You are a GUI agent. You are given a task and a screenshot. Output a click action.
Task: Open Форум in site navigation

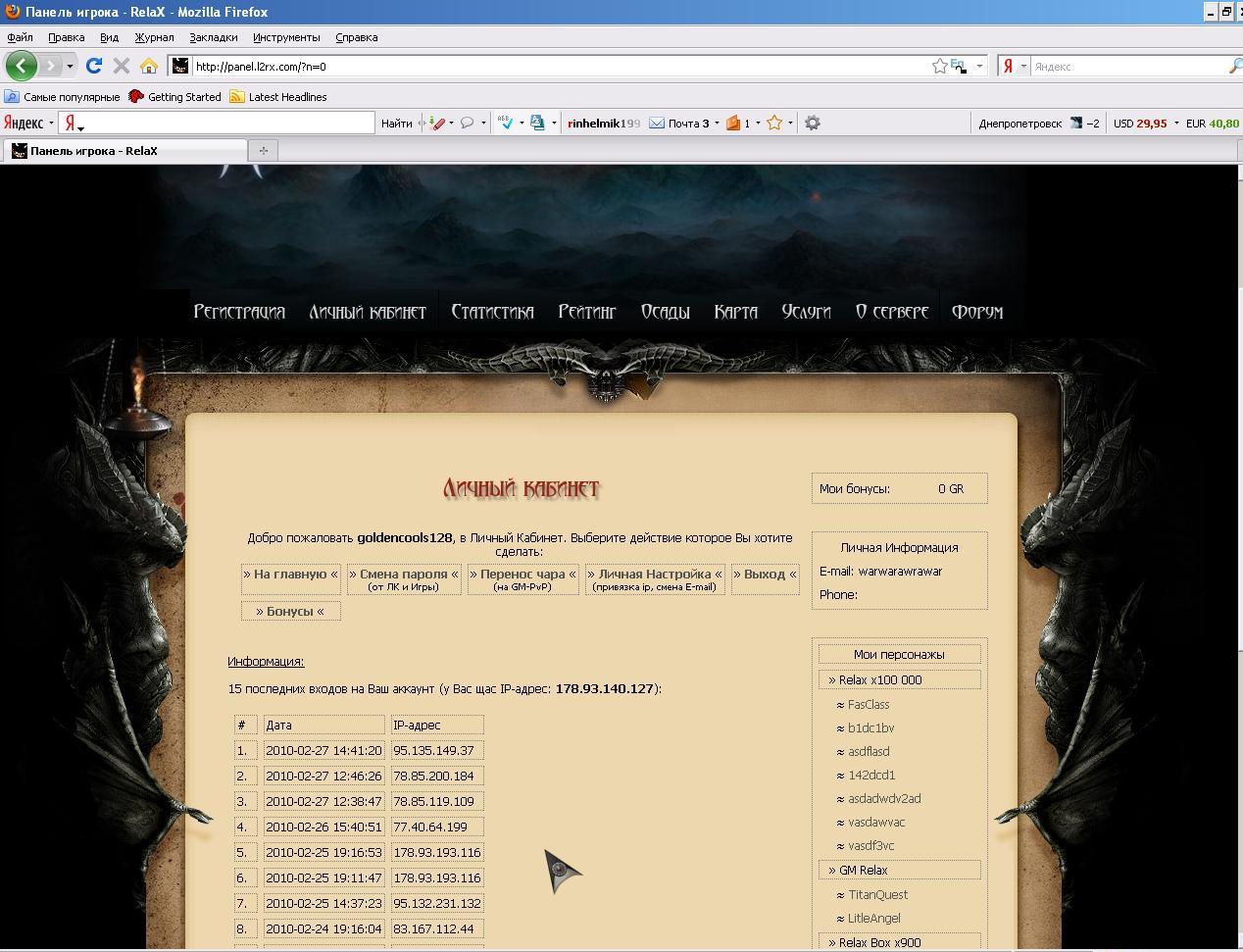tap(976, 312)
